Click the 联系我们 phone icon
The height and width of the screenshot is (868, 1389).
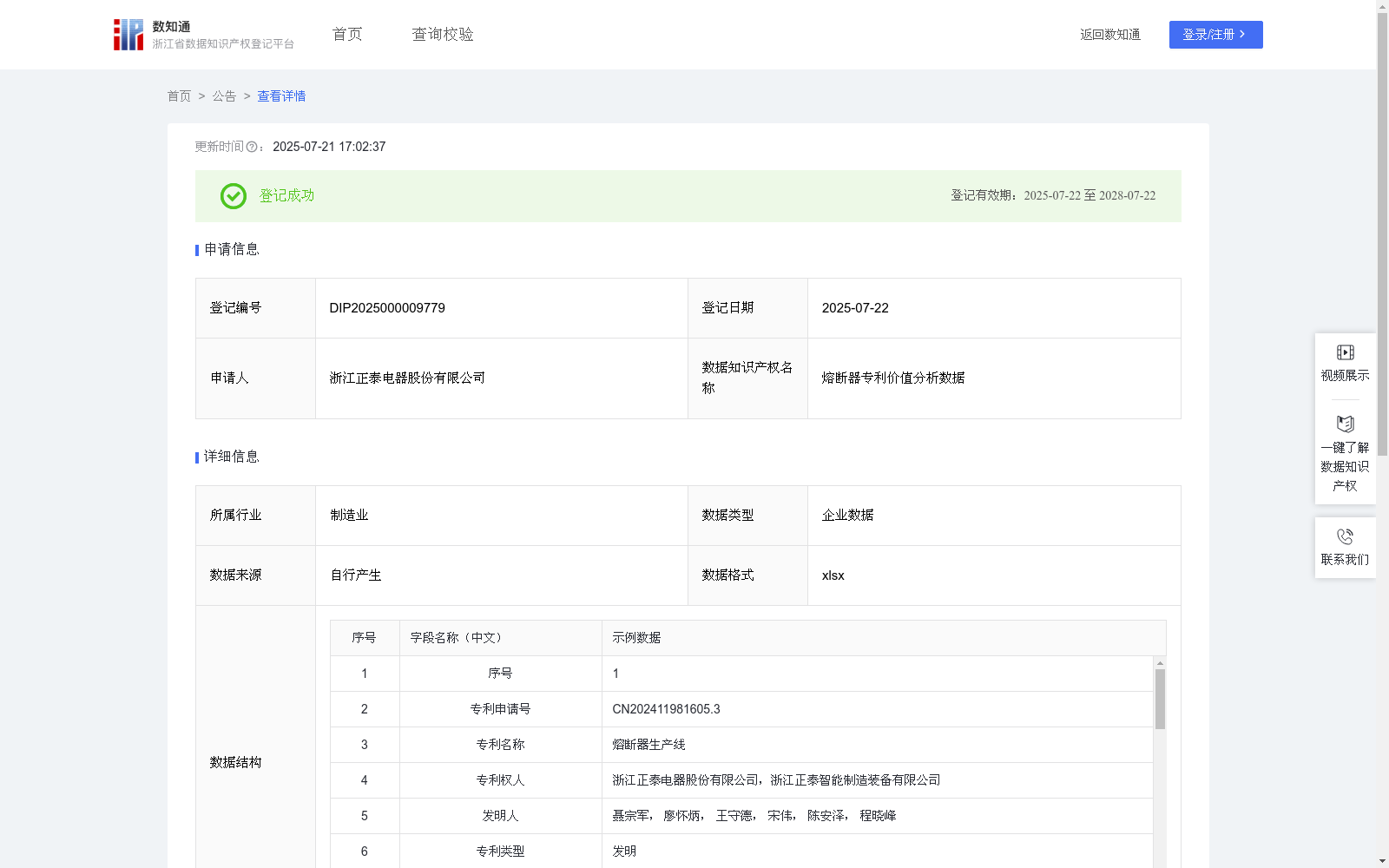click(x=1345, y=536)
